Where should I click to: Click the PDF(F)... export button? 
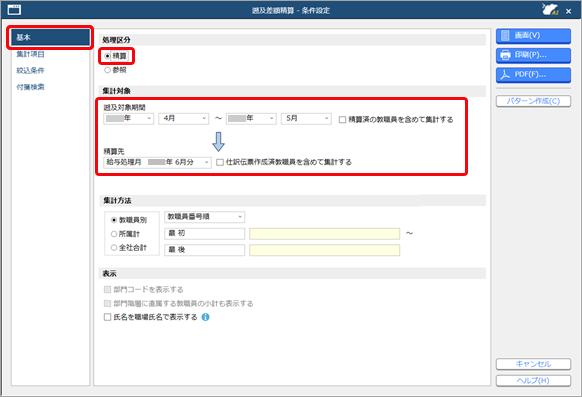(x=533, y=75)
